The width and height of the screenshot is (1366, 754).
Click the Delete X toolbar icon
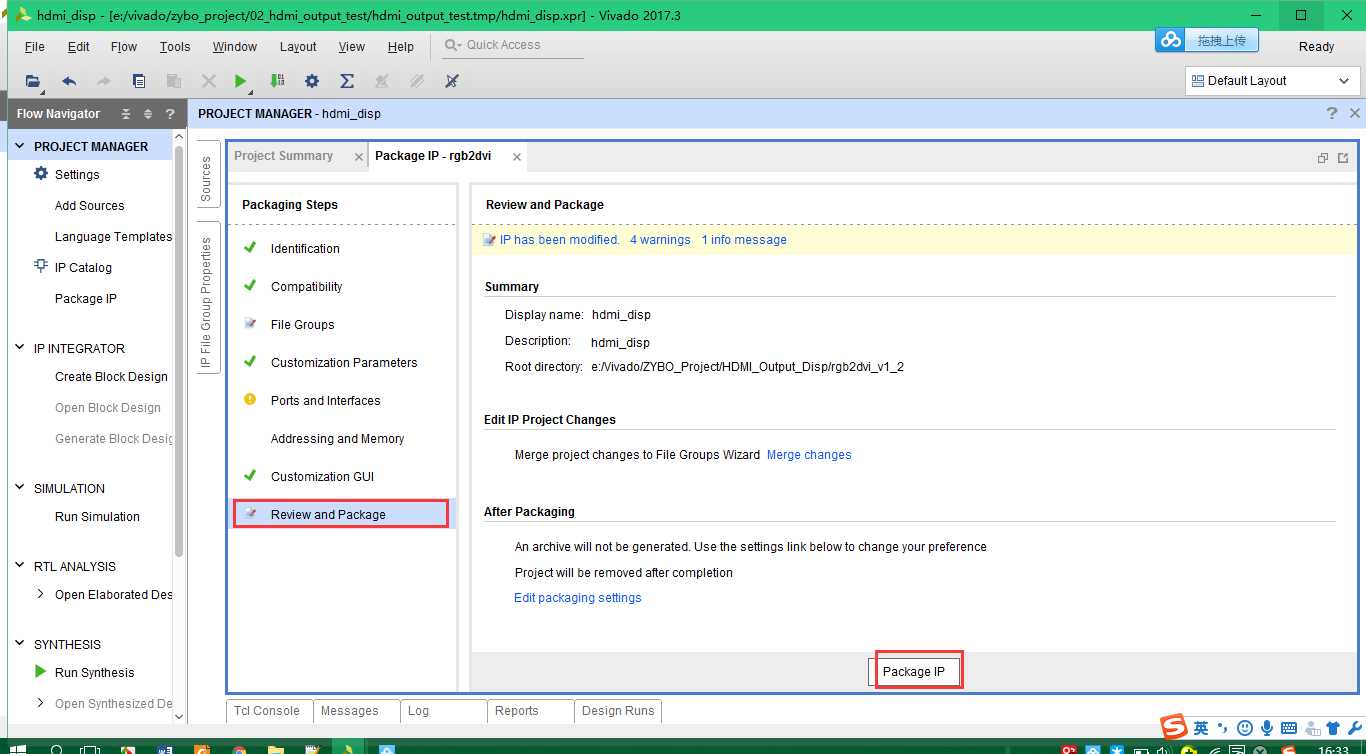click(208, 81)
